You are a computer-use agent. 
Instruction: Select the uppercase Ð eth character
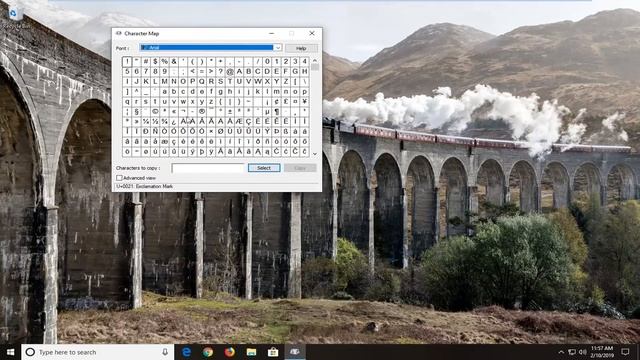(146, 131)
